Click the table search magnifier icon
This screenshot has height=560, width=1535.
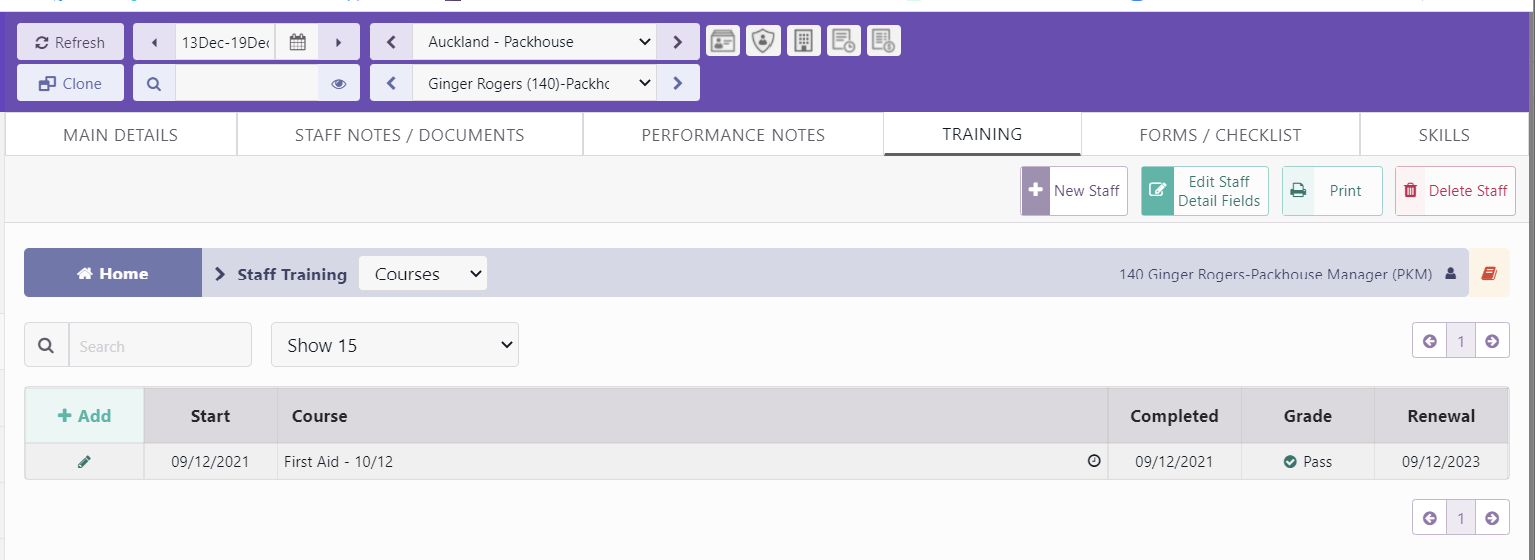pyautogui.click(x=46, y=345)
